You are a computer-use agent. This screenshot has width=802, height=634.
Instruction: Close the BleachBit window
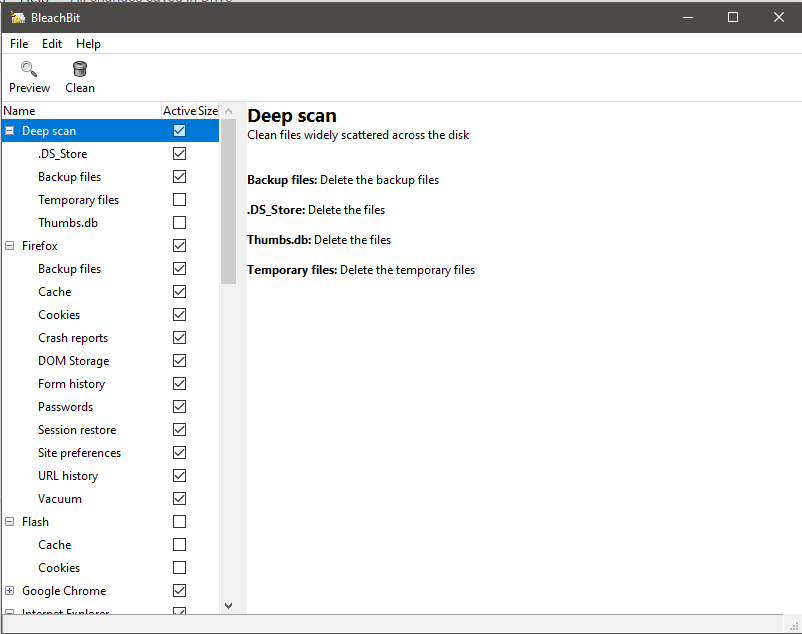(778, 17)
